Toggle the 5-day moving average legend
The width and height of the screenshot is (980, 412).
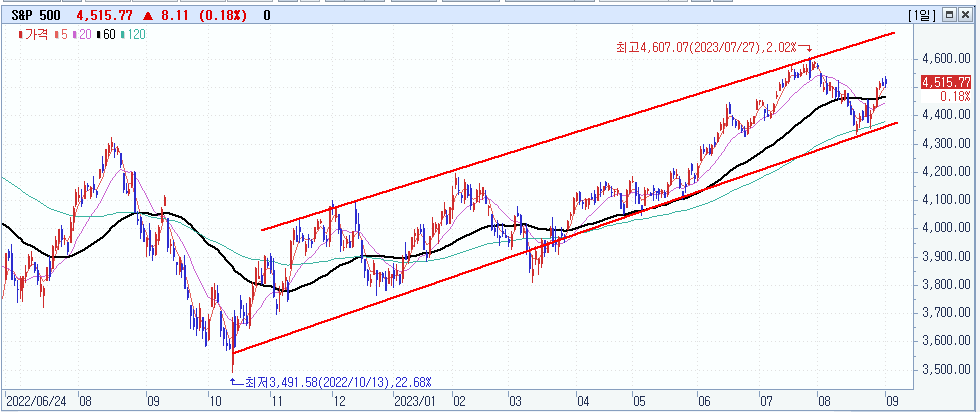click(63, 35)
